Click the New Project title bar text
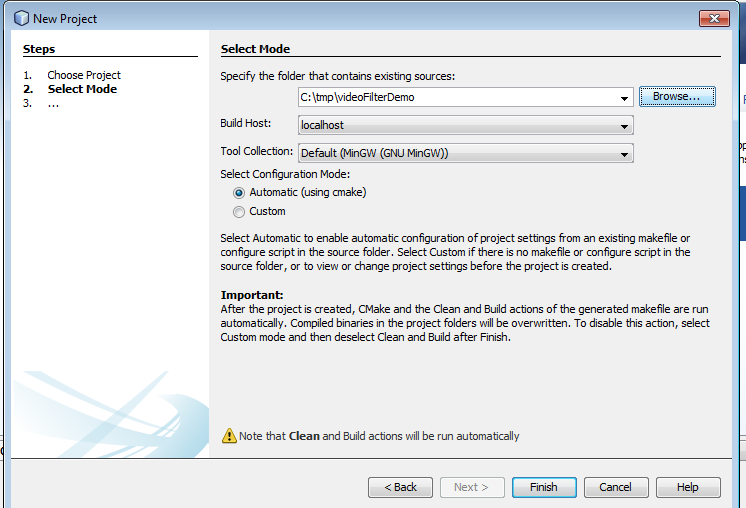This screenshot has height=508, width=746. point(66,18)
